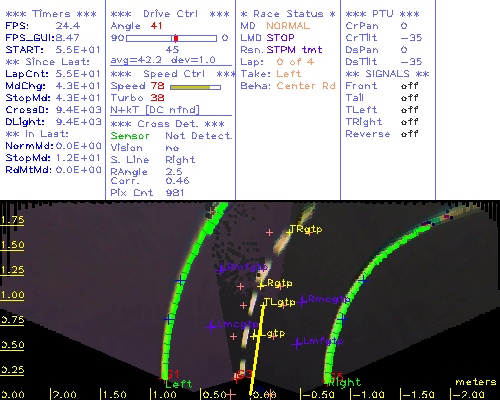Click the Lmcgtp purple cross marker
Viewport: 500px width, 400px height.
click(x=211, y=326)
